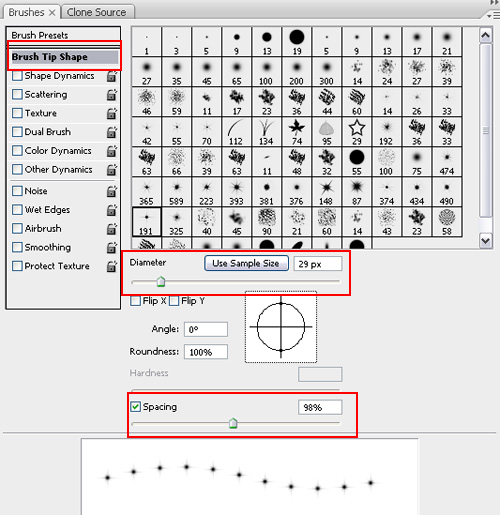Enable the Shape Dynamics checkbox
The image size is (500, 515).
point(17,76)
